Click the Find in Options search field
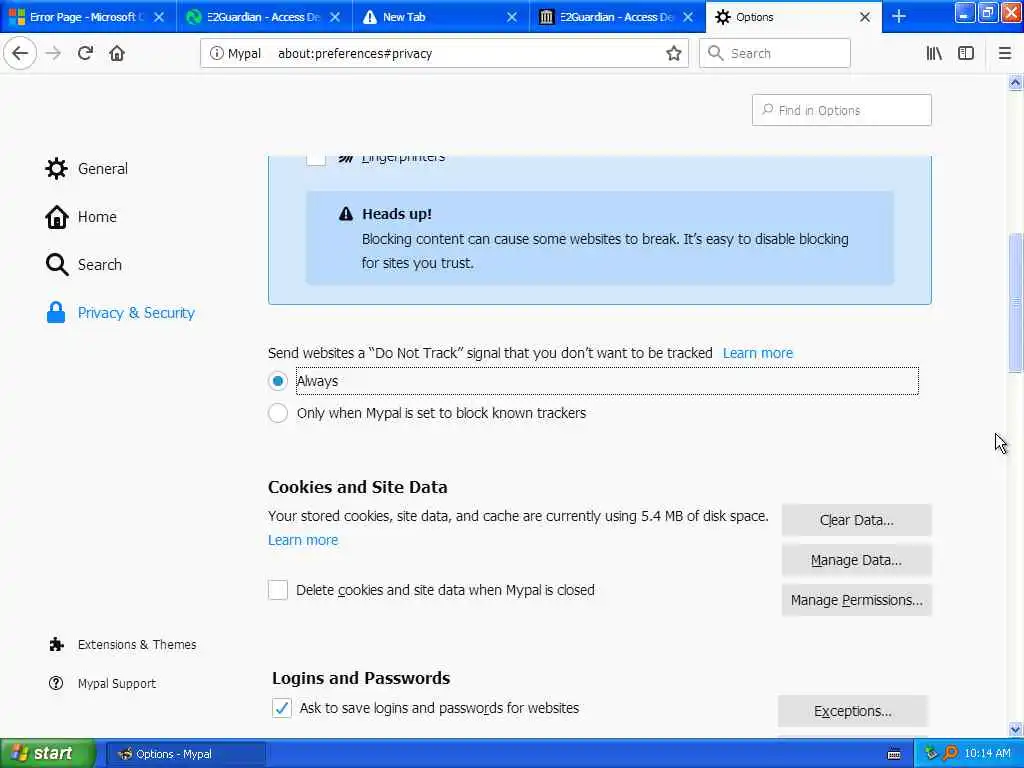The image size is (1024, 768). 841,110
